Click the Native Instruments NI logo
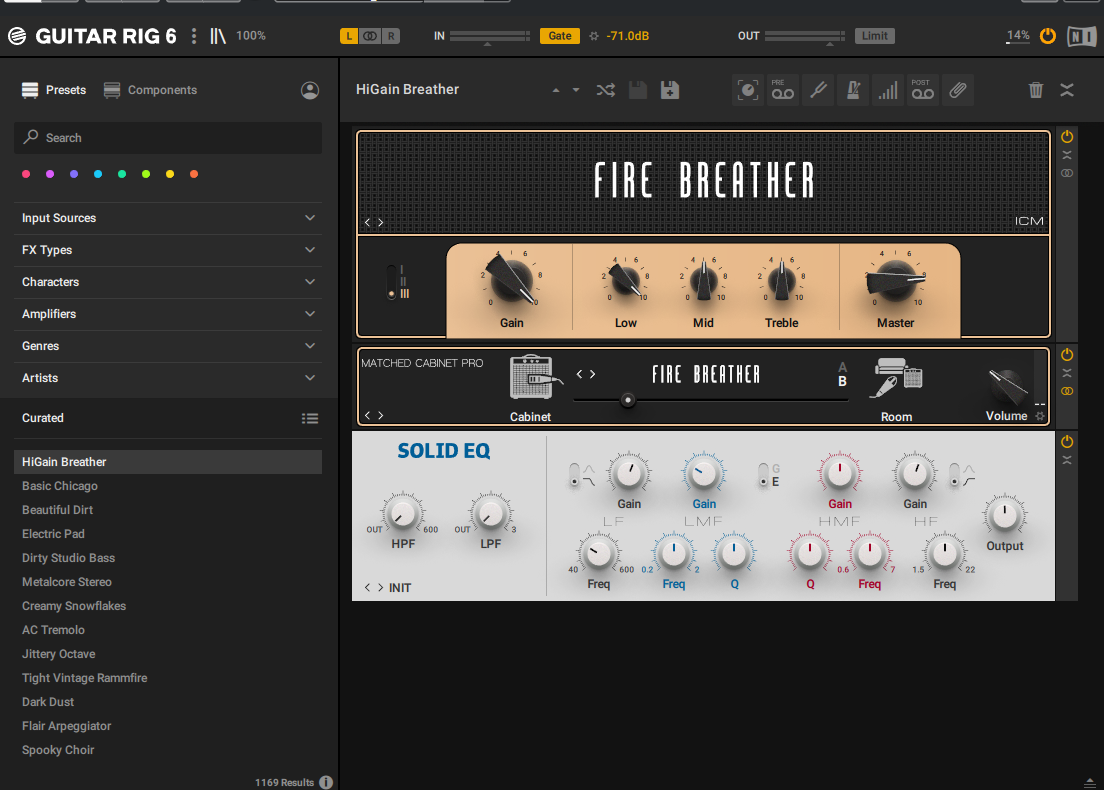1104x790 pixels. tap(1081, 36)
